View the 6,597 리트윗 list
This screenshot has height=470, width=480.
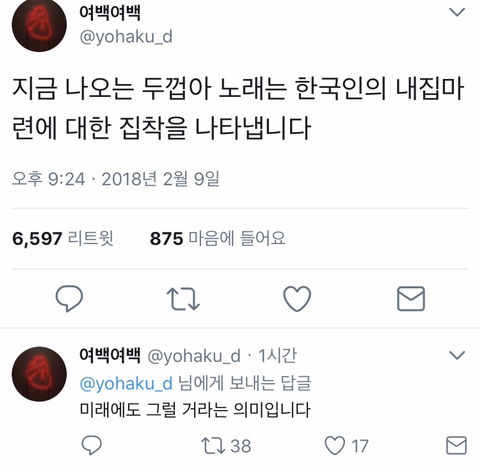point(63,238)
